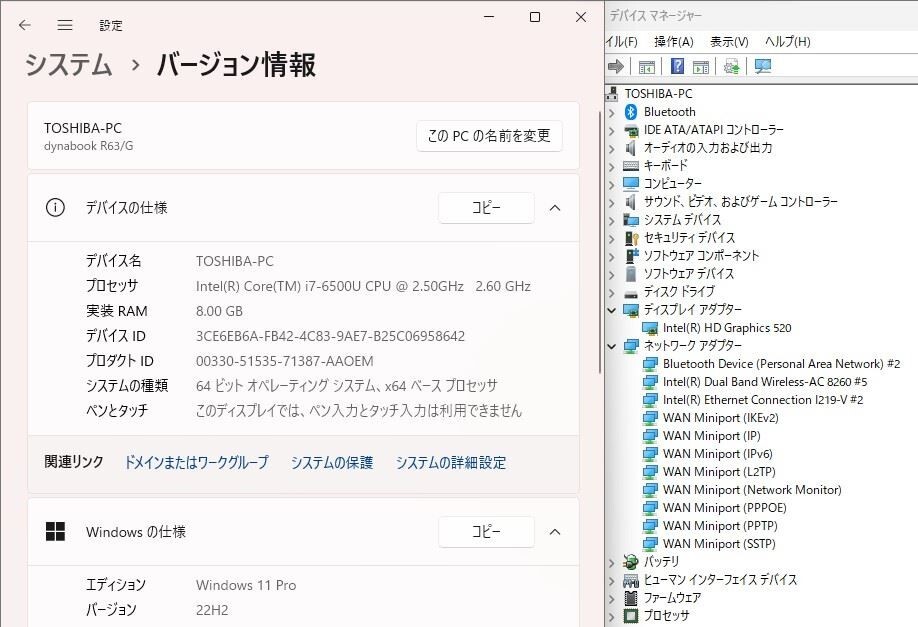Image resolution: width=918 pixels, height=627 pixels.
Task: Collapse the デバイスの仕様 section chevron
Action: click(555, 208)
